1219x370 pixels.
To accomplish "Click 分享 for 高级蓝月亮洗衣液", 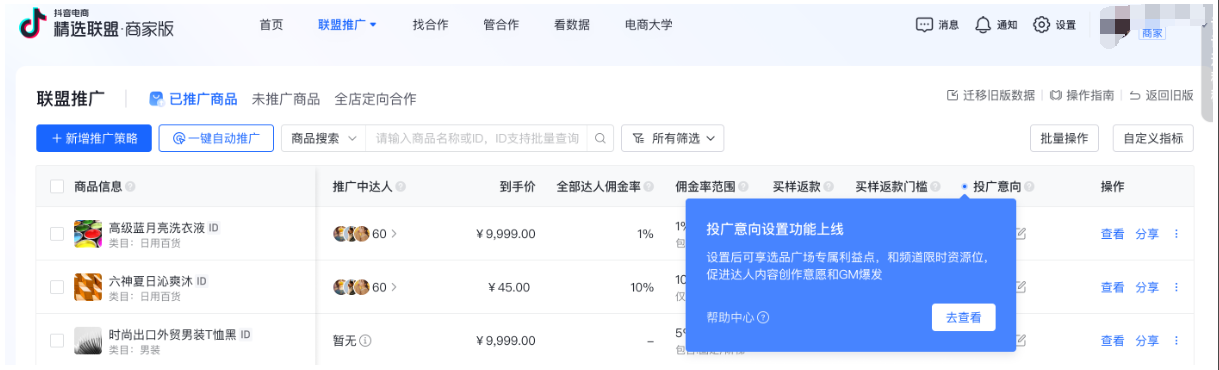I will point(1147,233).
